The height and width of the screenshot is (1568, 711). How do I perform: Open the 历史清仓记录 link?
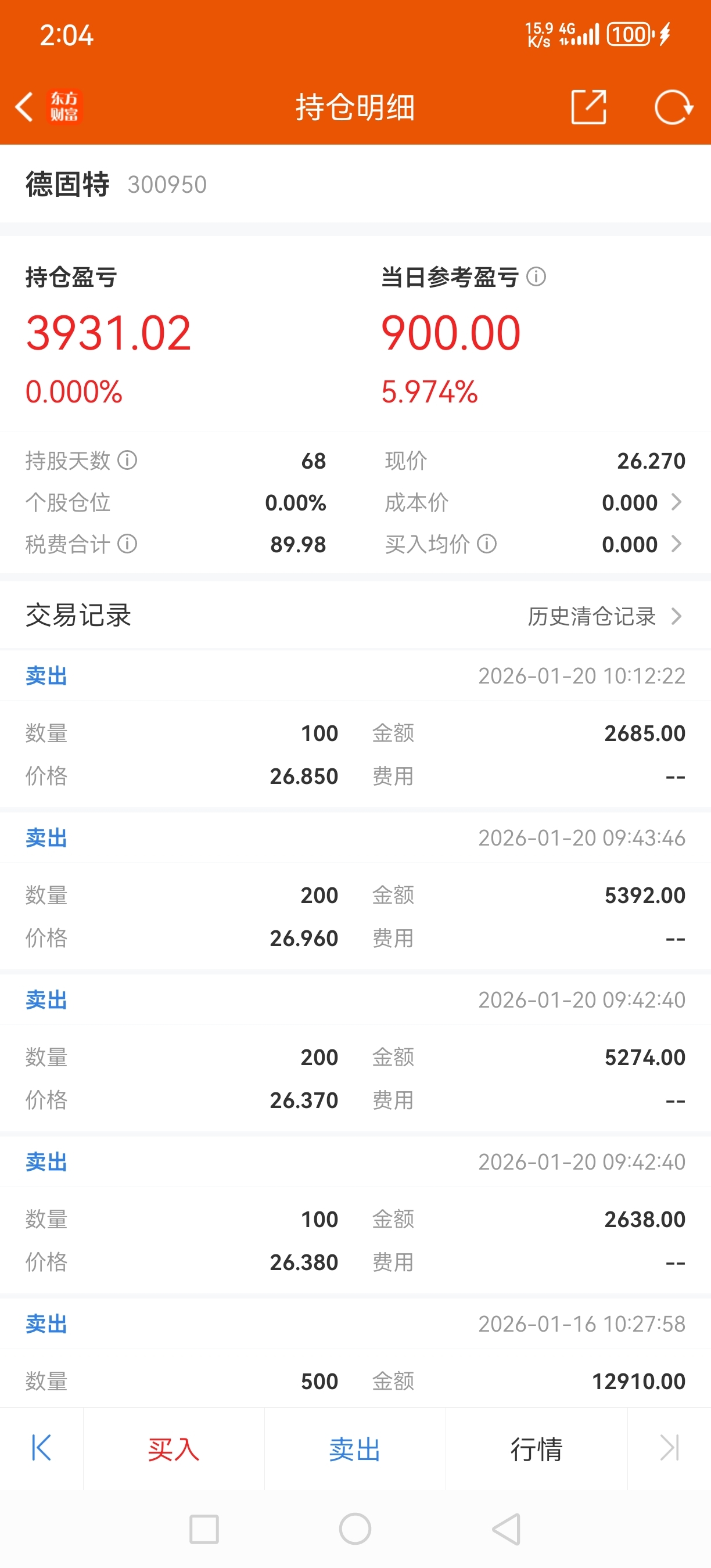coord(591,616)
